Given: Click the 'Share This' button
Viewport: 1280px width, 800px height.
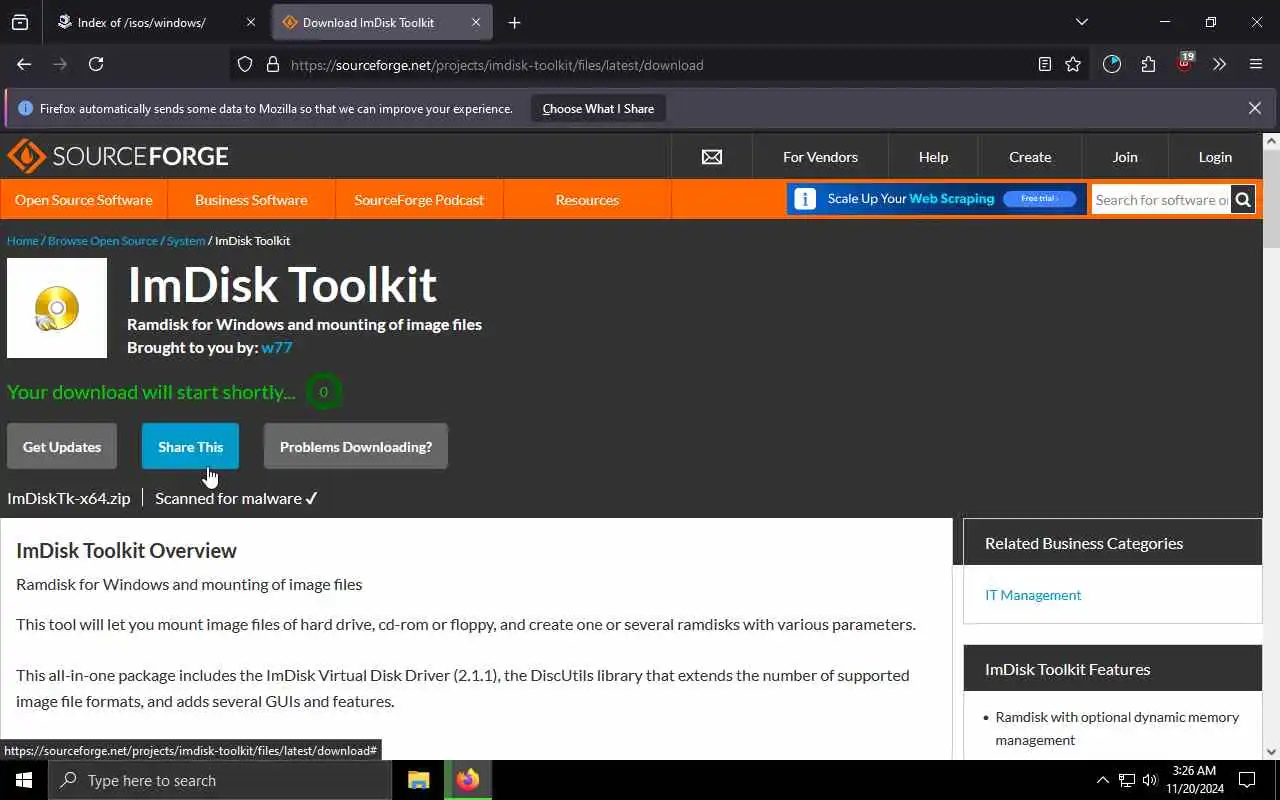Looking at the screenshot, I should [190, 447].
